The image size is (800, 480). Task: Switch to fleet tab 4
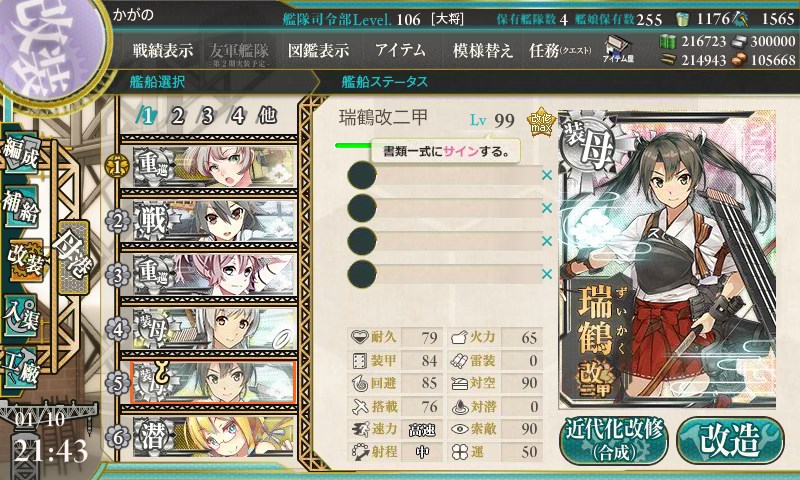pyautogui.click(x=238, y=116)
